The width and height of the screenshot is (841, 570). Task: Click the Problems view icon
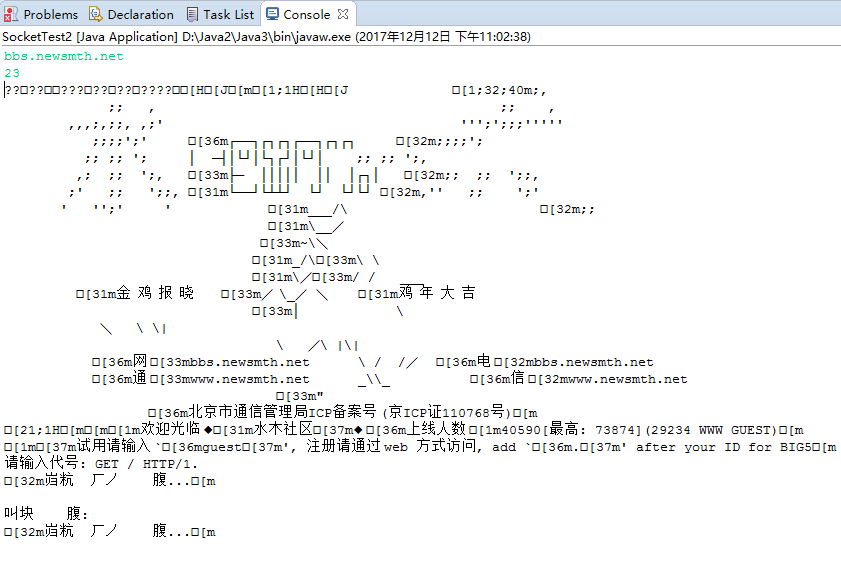click(11, 14)
